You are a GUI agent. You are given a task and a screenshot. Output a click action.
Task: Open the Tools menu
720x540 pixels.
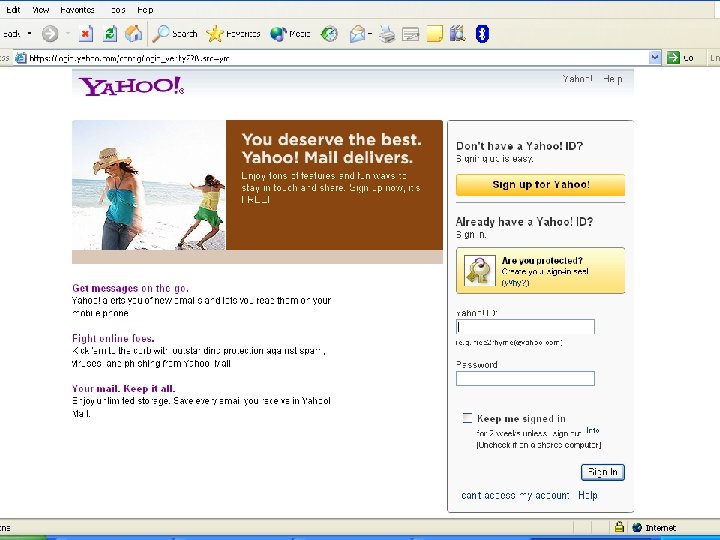tap(117, 10)
